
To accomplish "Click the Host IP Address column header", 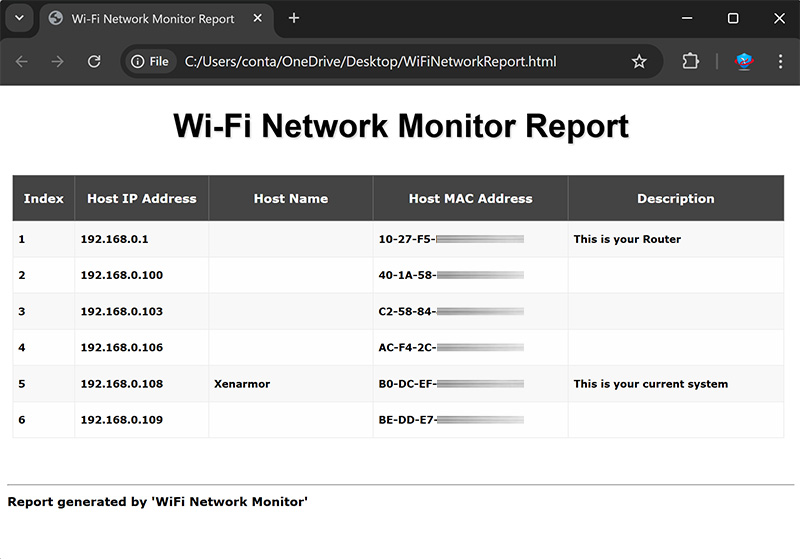I will (x=141, y=199).
